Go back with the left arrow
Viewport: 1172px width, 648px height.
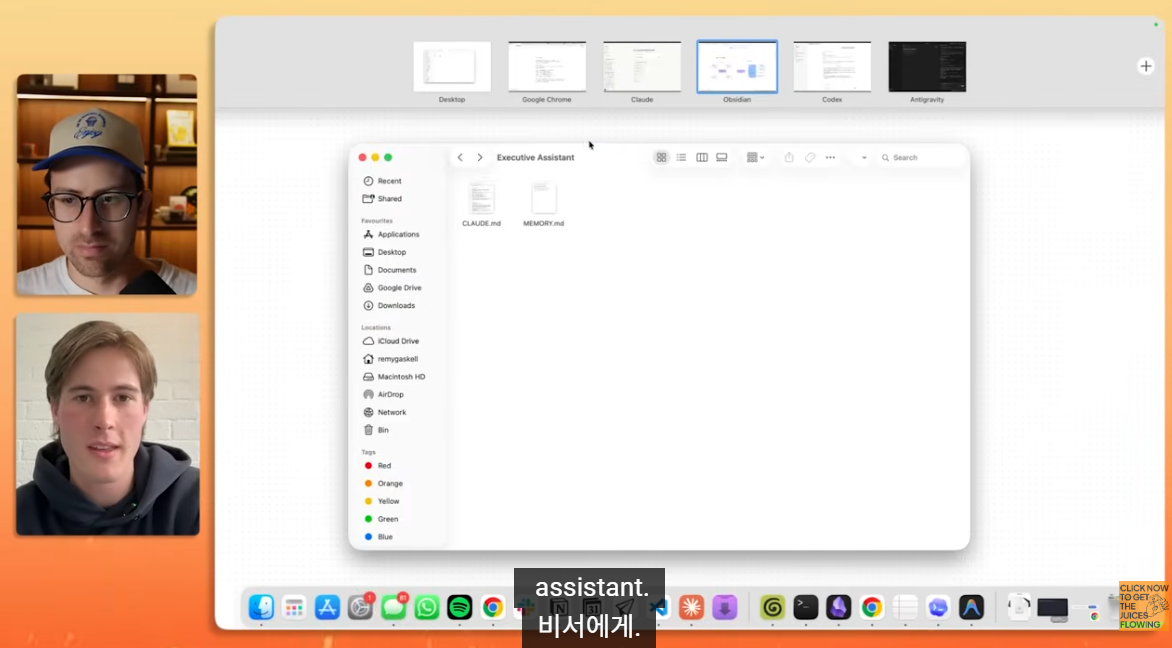460,158
